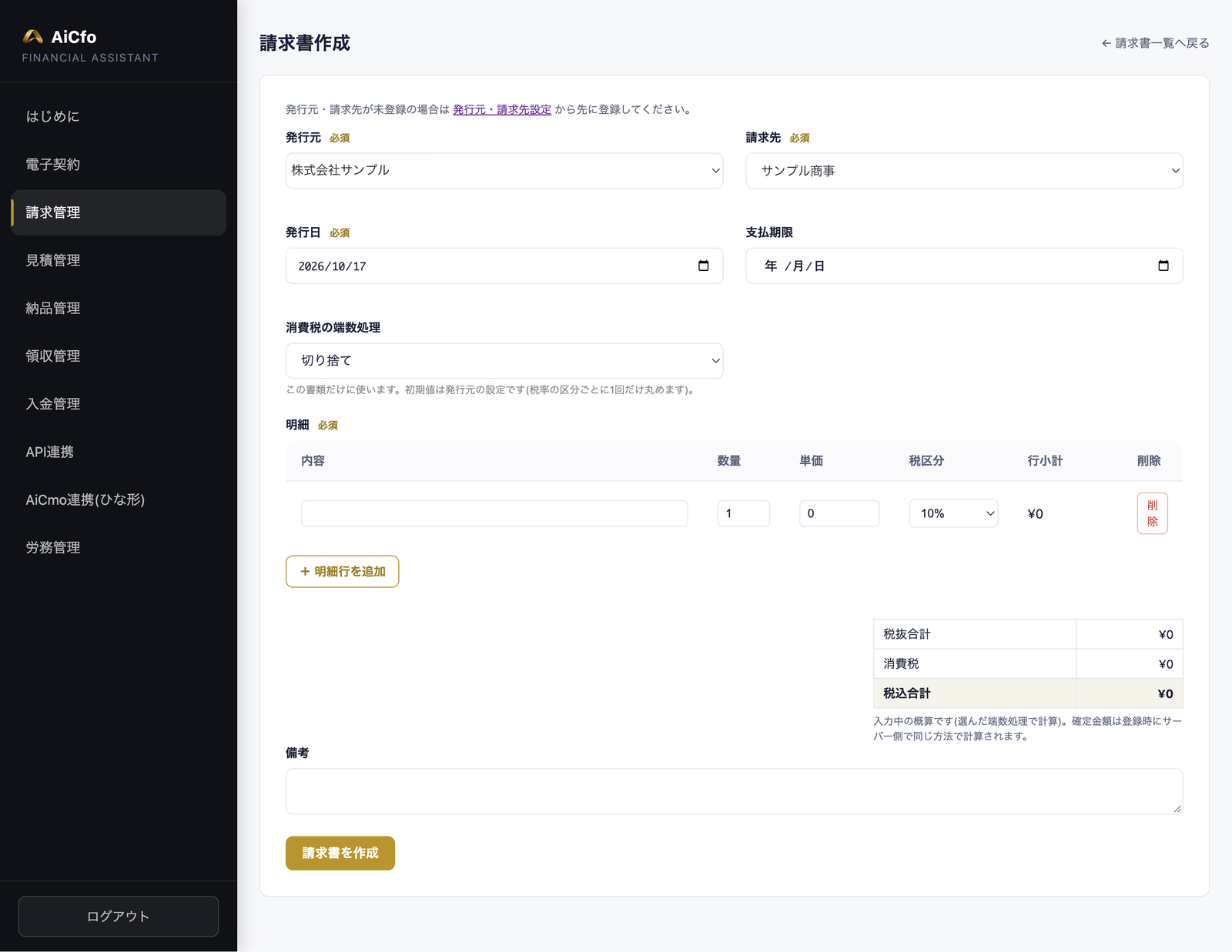Image resolution: width=1232 pixels, height=952 pixels.
Task: Focus the 備考 textarea
Action: (x=734, y=791)
